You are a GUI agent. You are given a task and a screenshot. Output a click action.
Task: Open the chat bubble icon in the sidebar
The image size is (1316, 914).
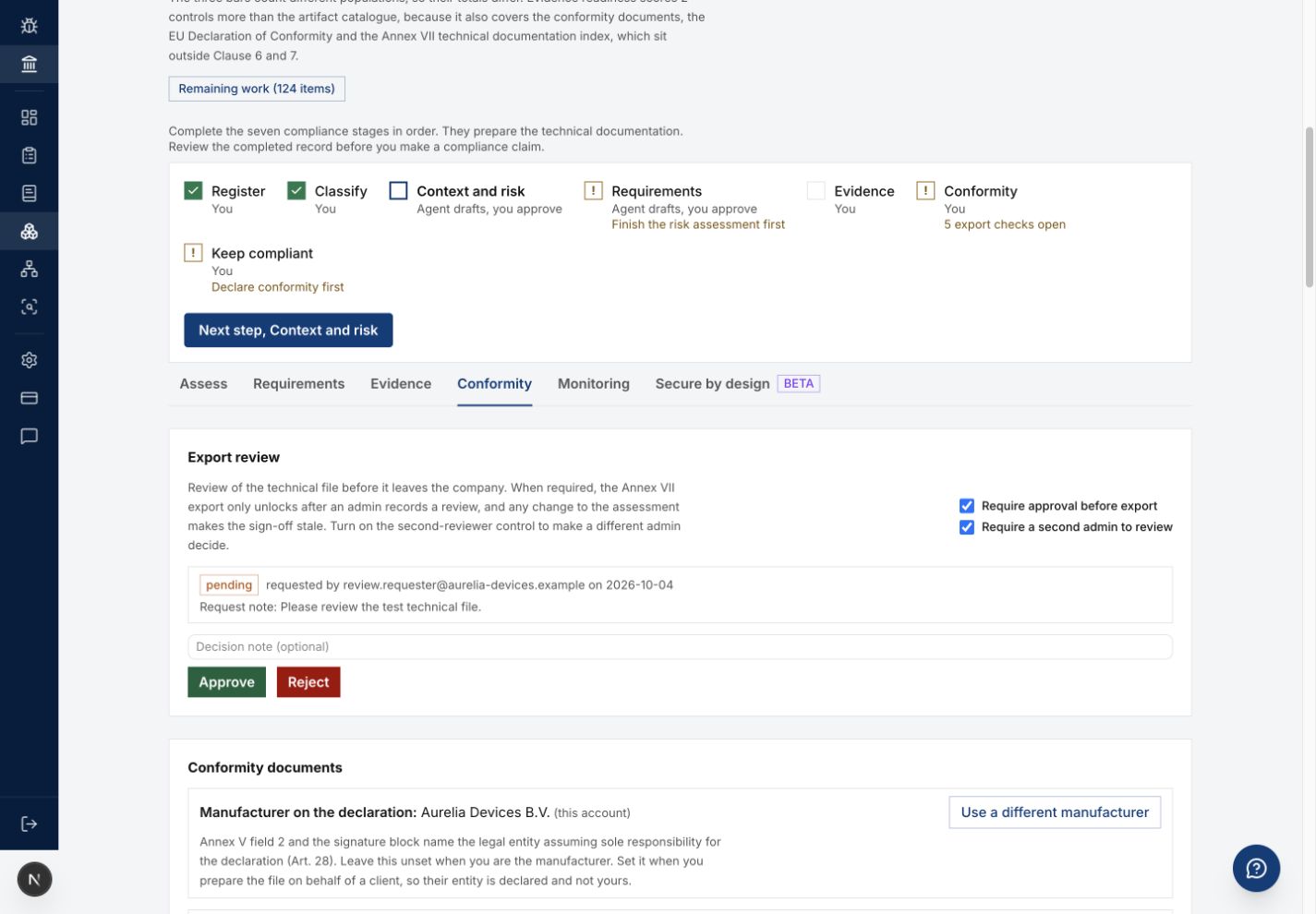(x=29, y=436)
